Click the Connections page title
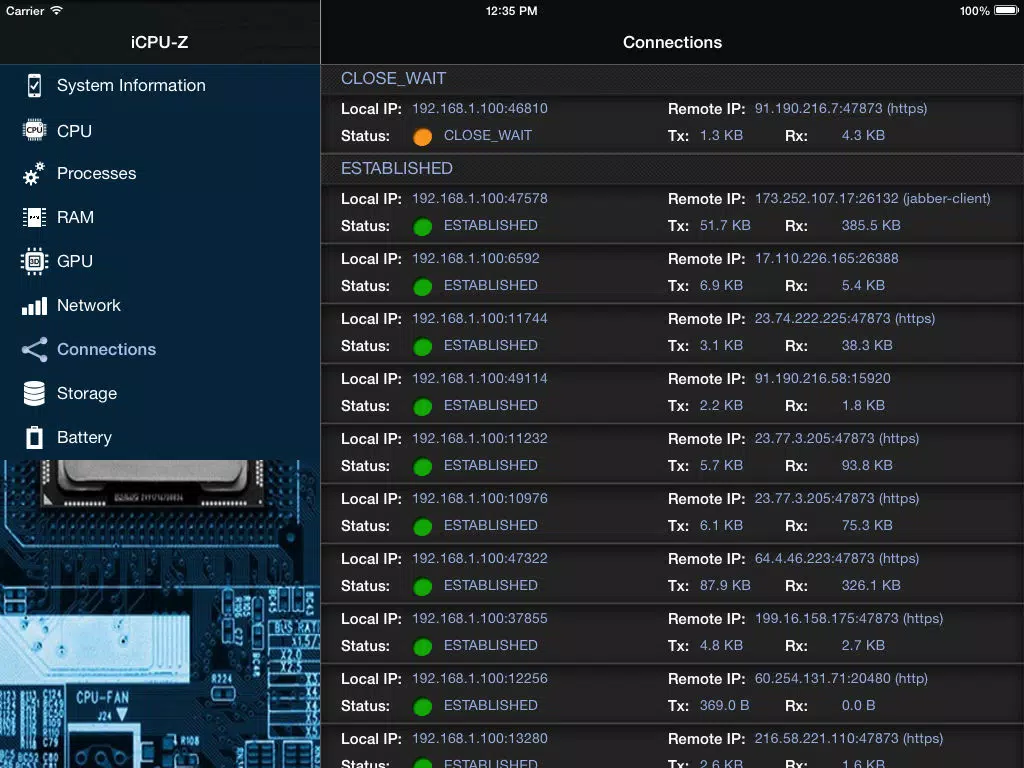This screenshot has width=1024, height=768. [672, 42]
